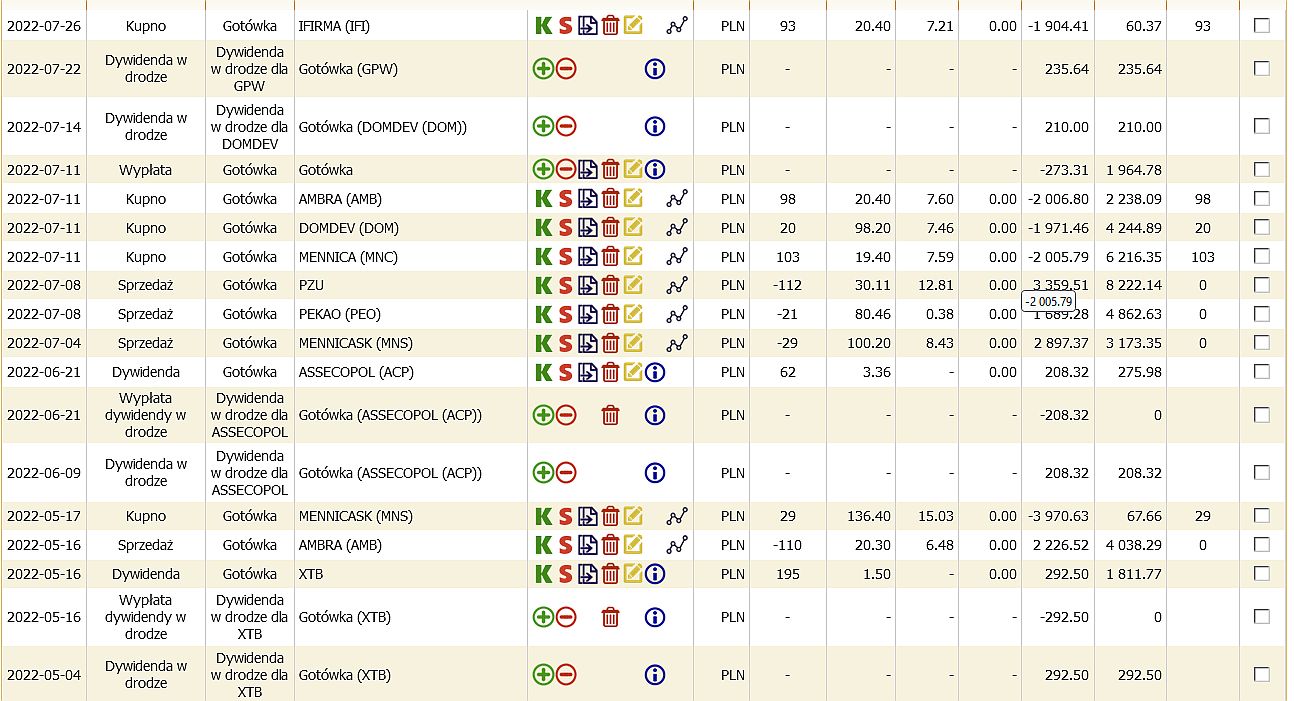This screenshot has height=701, width=1294.
Task: Delete the IFIRMA (IFI) transaction with the trash icon
Action: pos(610,26)
